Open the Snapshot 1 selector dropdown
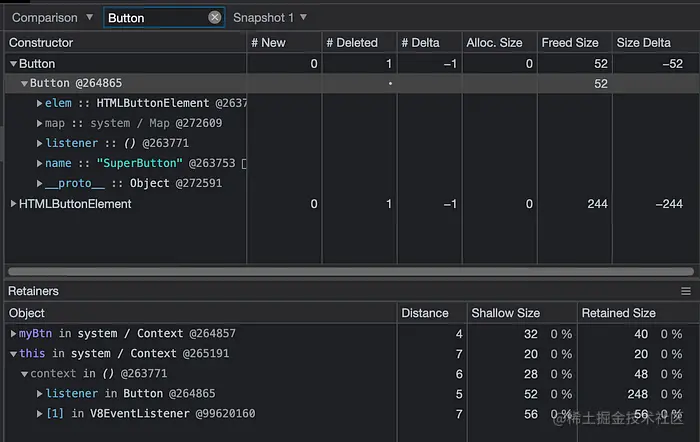Screen dimensions: 700x442 (x=270, y=18)
